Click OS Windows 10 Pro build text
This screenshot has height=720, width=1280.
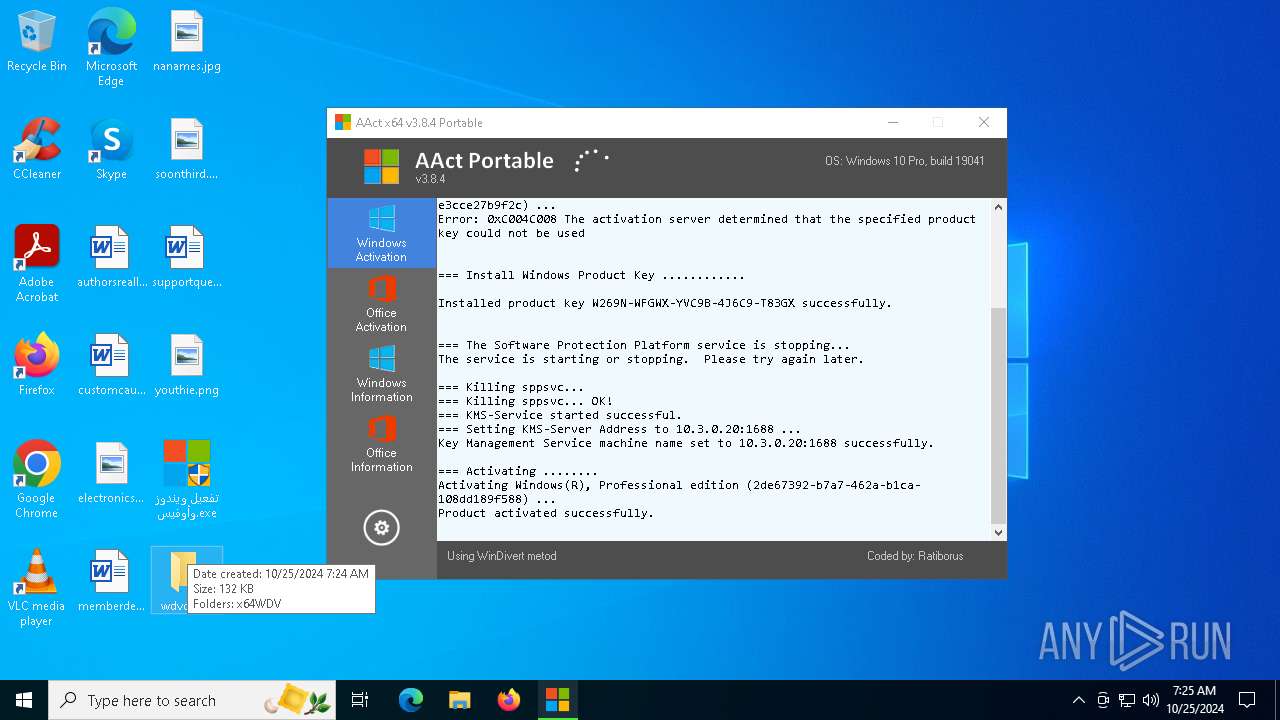click(x=904, y=161)
